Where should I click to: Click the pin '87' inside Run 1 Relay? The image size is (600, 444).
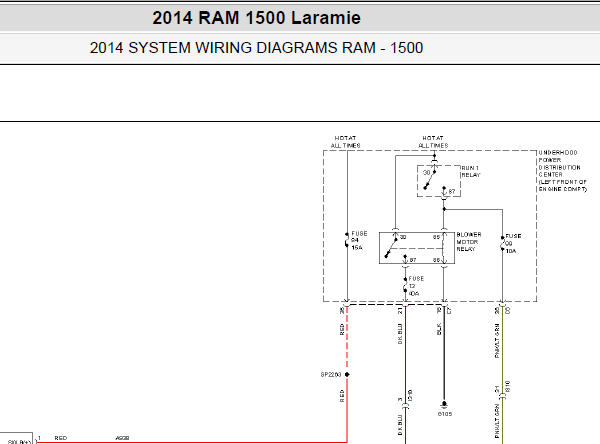click(452, 191)
